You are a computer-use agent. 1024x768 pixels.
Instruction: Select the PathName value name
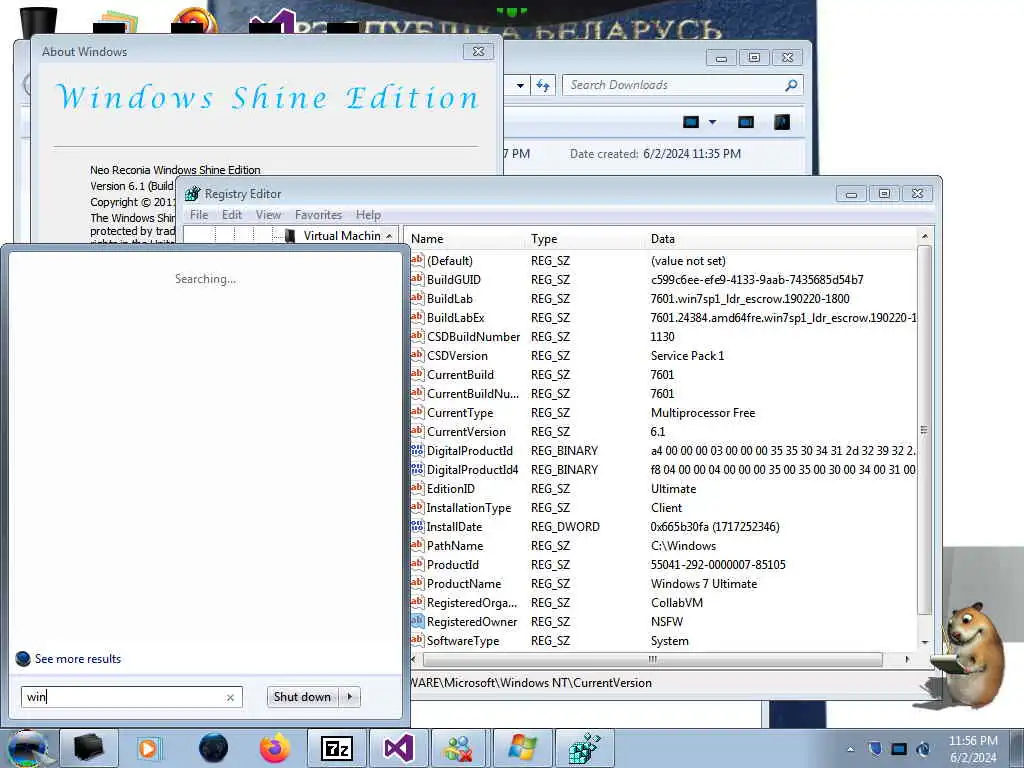[455, 546]
